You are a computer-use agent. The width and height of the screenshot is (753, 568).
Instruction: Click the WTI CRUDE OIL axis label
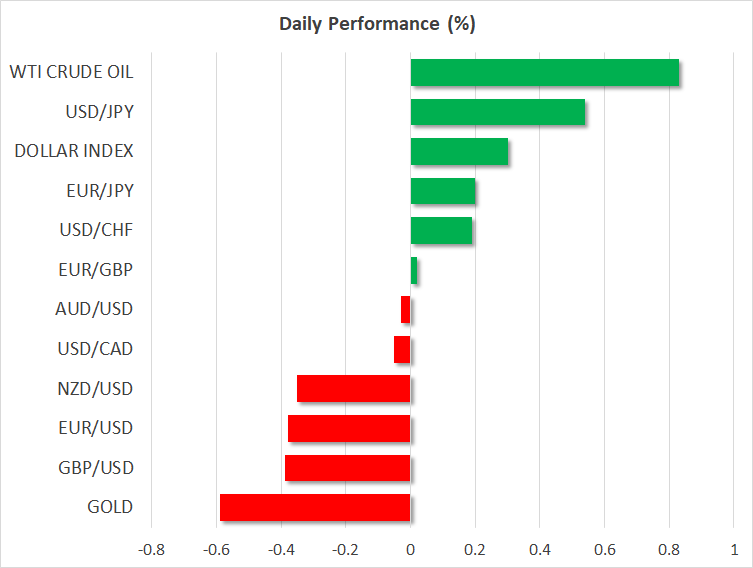71,72
